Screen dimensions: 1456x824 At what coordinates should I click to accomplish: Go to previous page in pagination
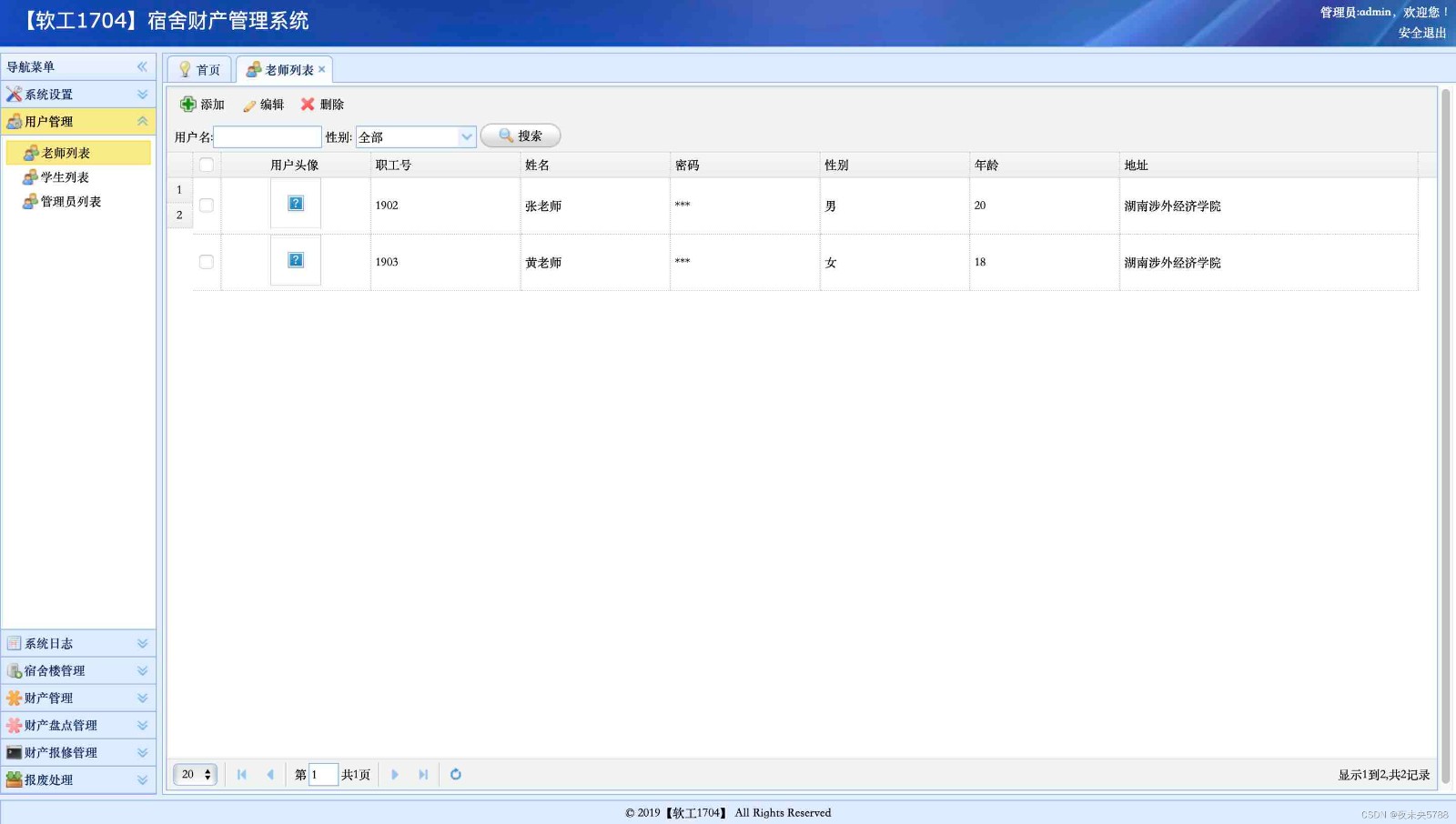pyautogui.click(x=270, y=775)
